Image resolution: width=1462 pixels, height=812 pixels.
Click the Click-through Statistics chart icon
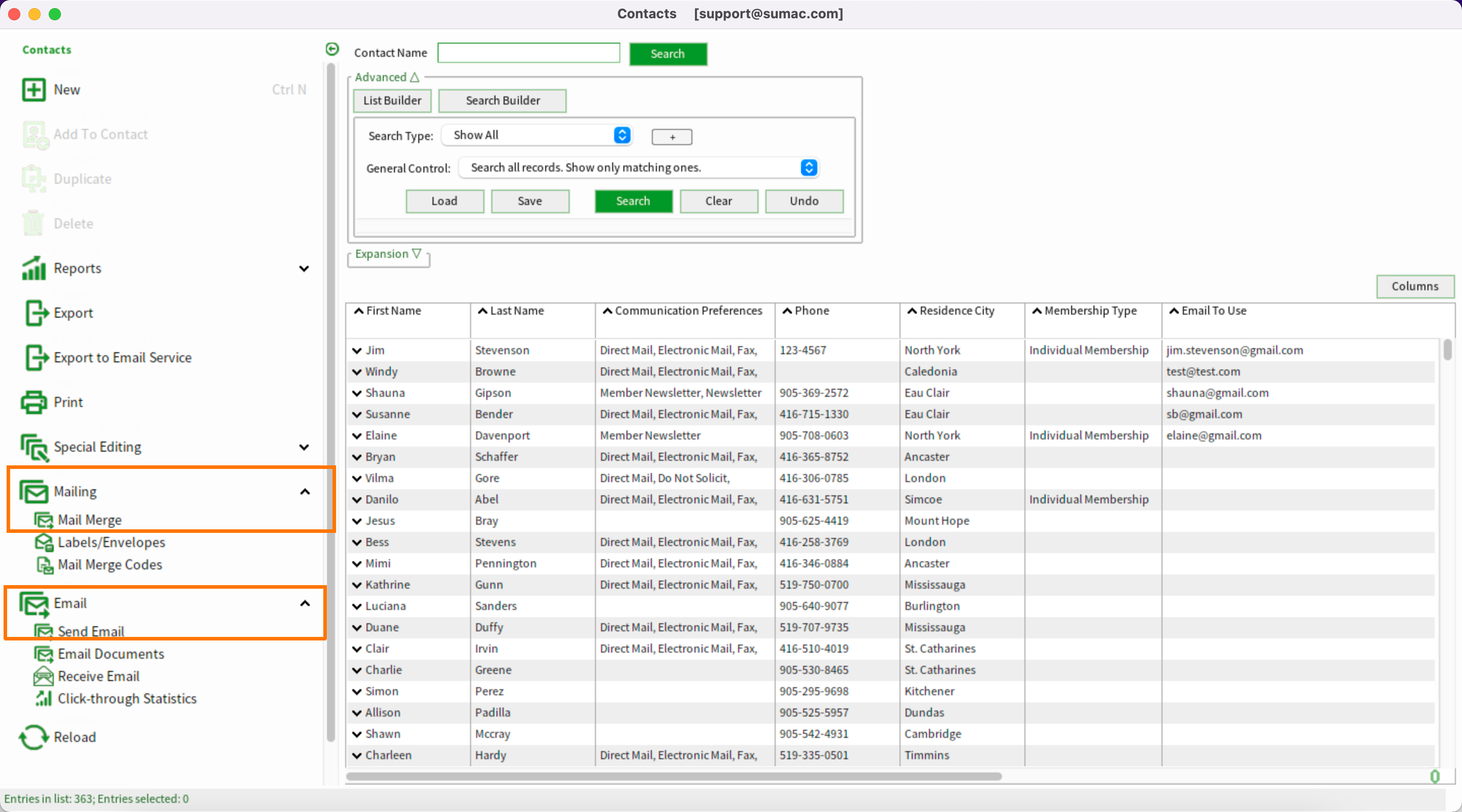click(x=44, y=698)
